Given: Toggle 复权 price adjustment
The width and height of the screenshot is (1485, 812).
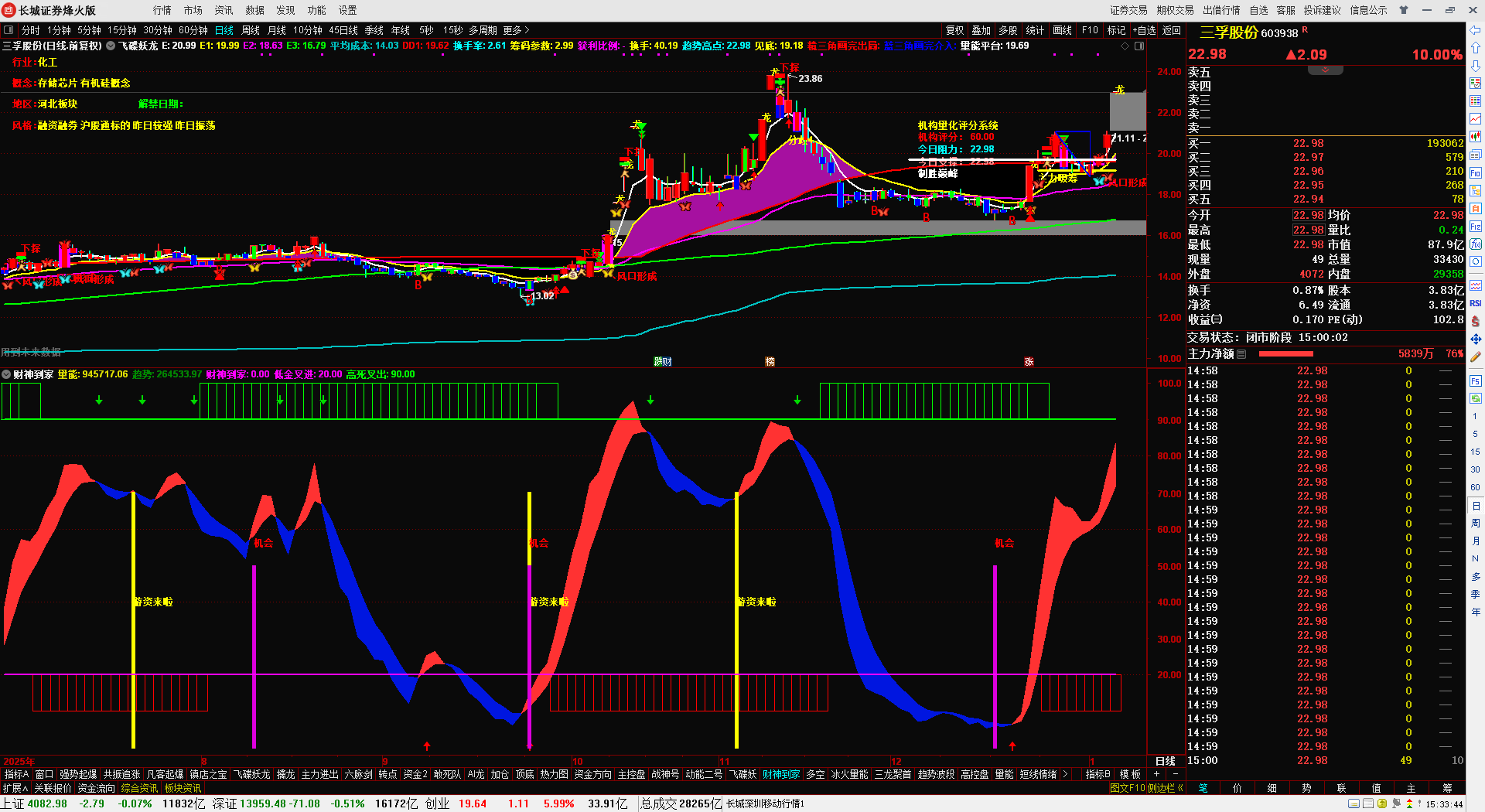Looking at the screenshot, I should click(x=955, y=30).
